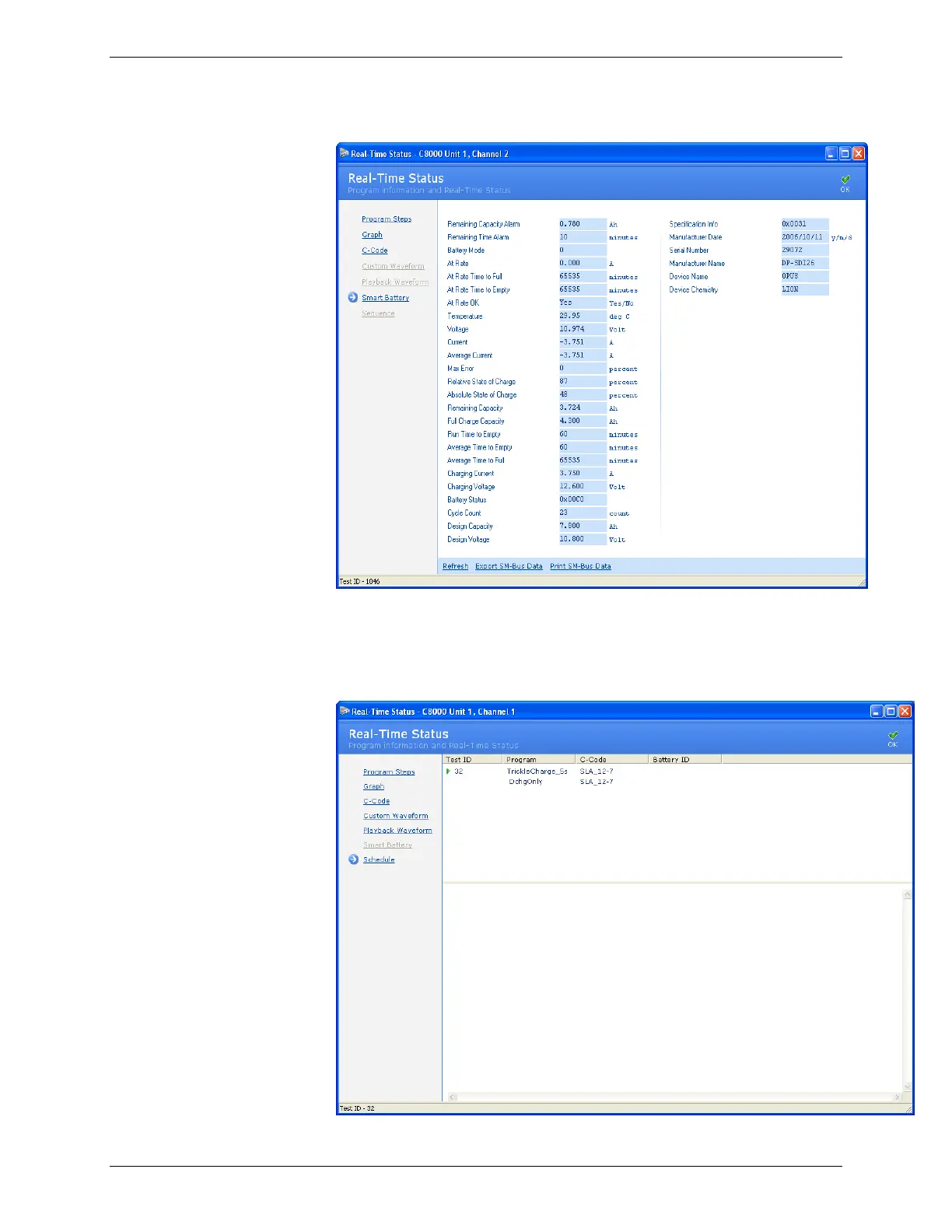Click the Cycle Count value 23
Image resolution: width=952 pixels, height=1232 pixels.
pyautogui.click(x=583, y=513)
